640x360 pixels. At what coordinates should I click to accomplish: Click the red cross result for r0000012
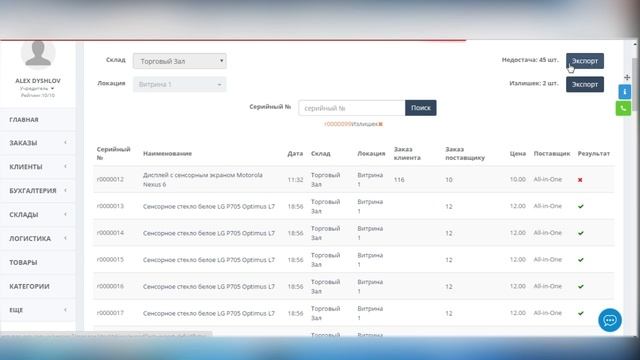[x=580, y=180]
